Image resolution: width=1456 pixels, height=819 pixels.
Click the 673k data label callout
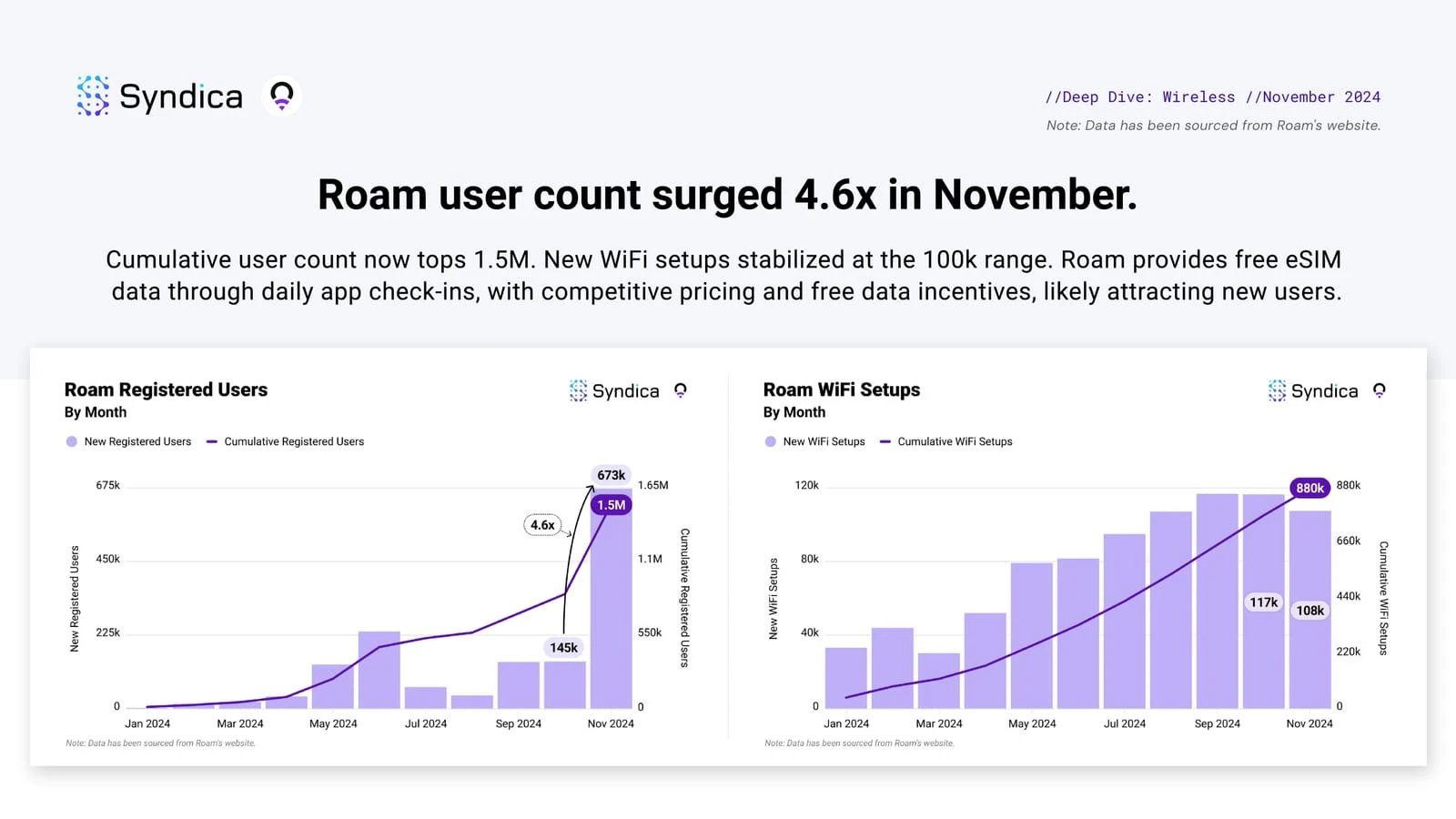coord(610,474)
